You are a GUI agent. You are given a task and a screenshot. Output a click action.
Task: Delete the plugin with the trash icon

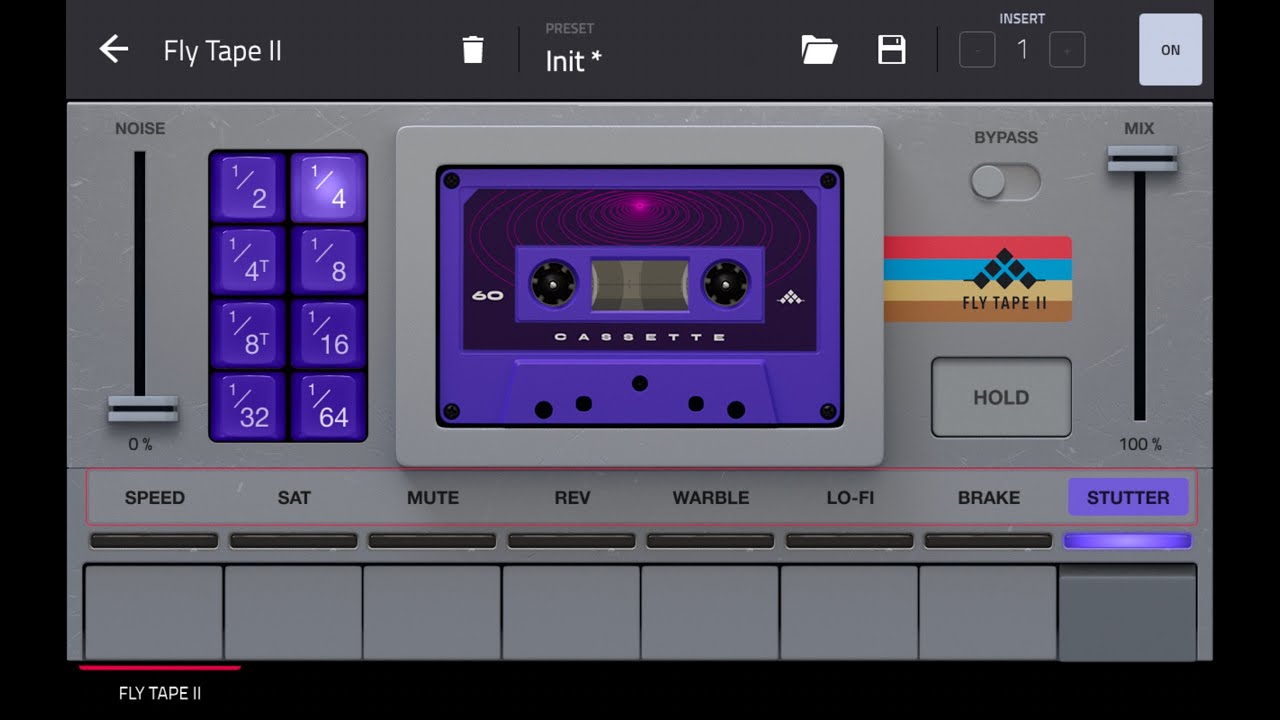[x=473, y=50]
